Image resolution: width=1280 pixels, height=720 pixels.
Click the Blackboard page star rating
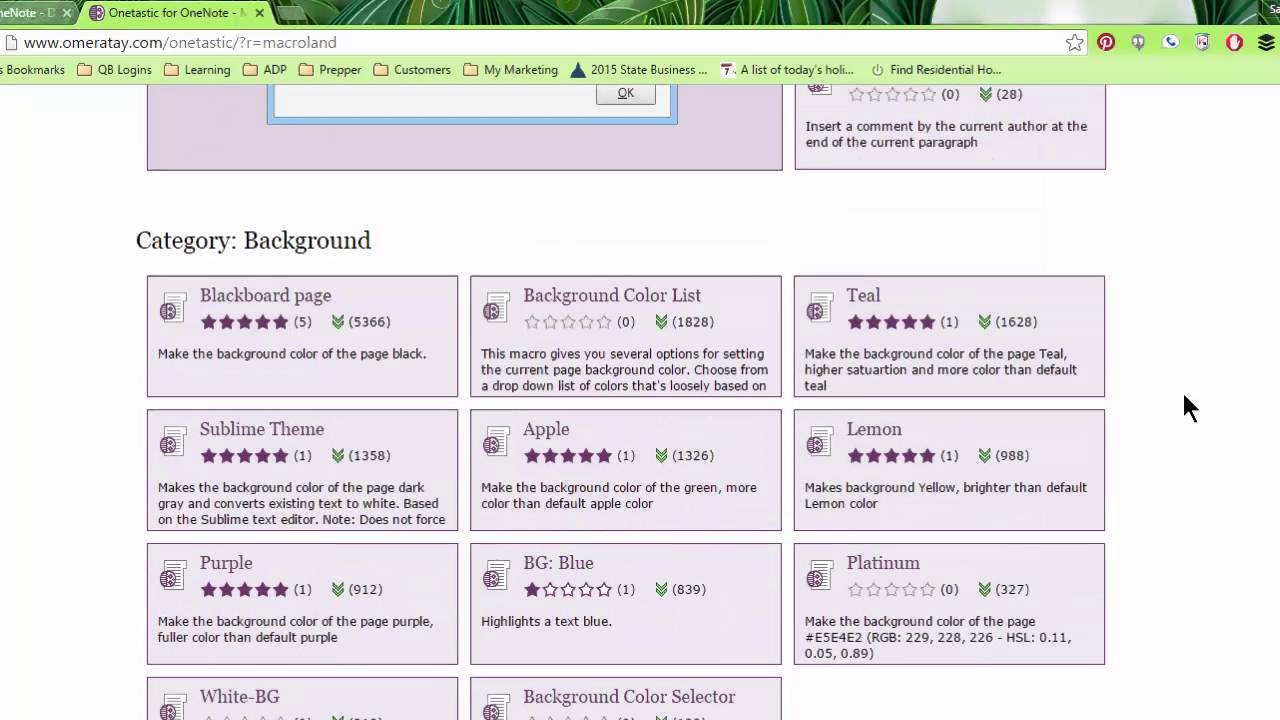tap(244, 322)
